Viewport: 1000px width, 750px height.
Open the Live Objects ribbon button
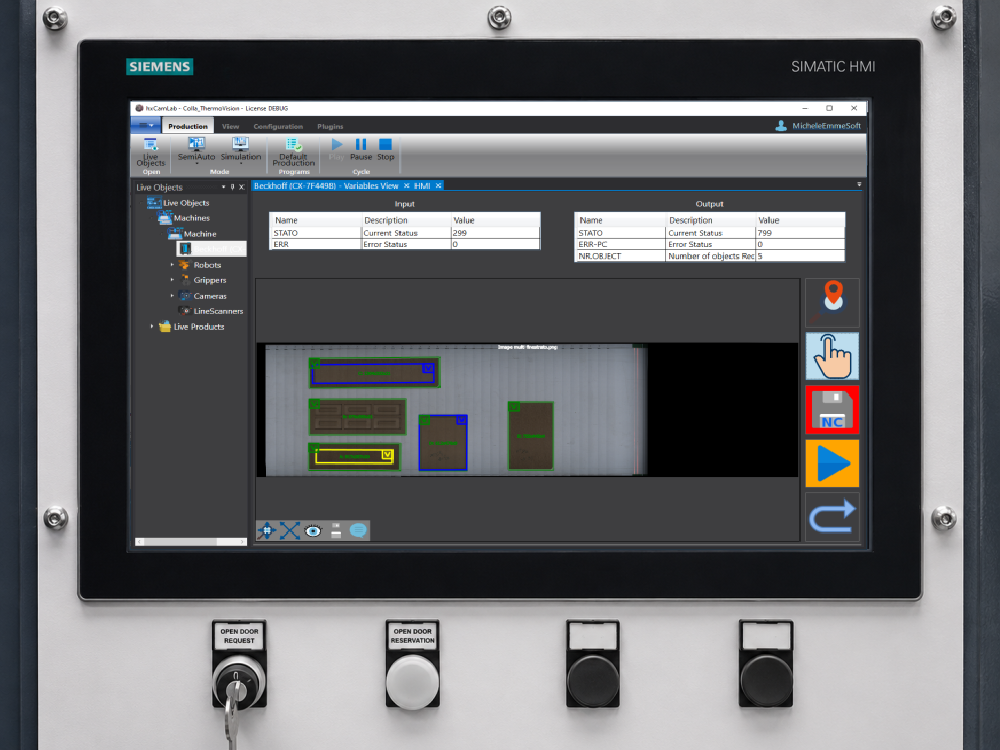[151, 153]
